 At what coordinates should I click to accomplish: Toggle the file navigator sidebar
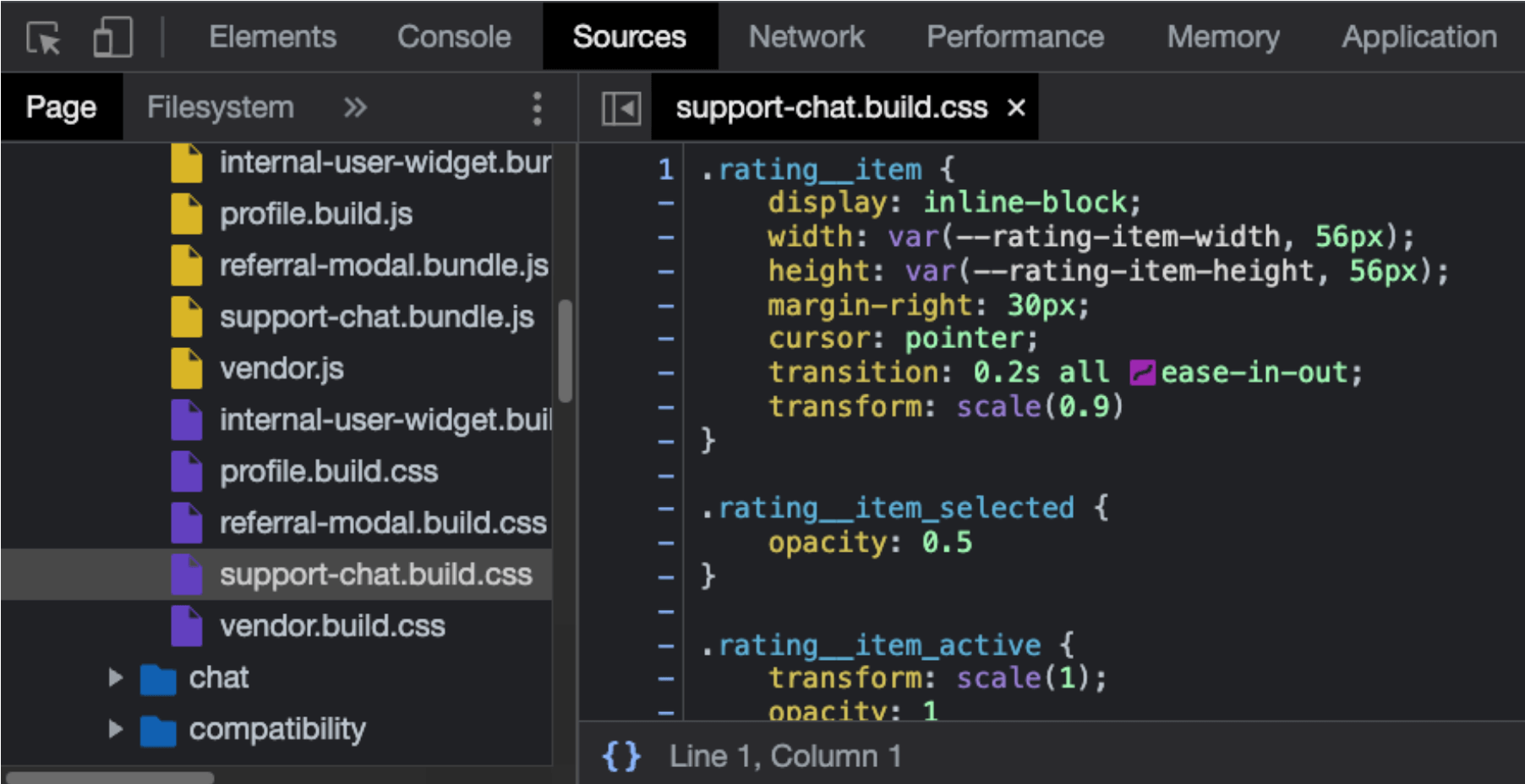(x=620, y=108)
